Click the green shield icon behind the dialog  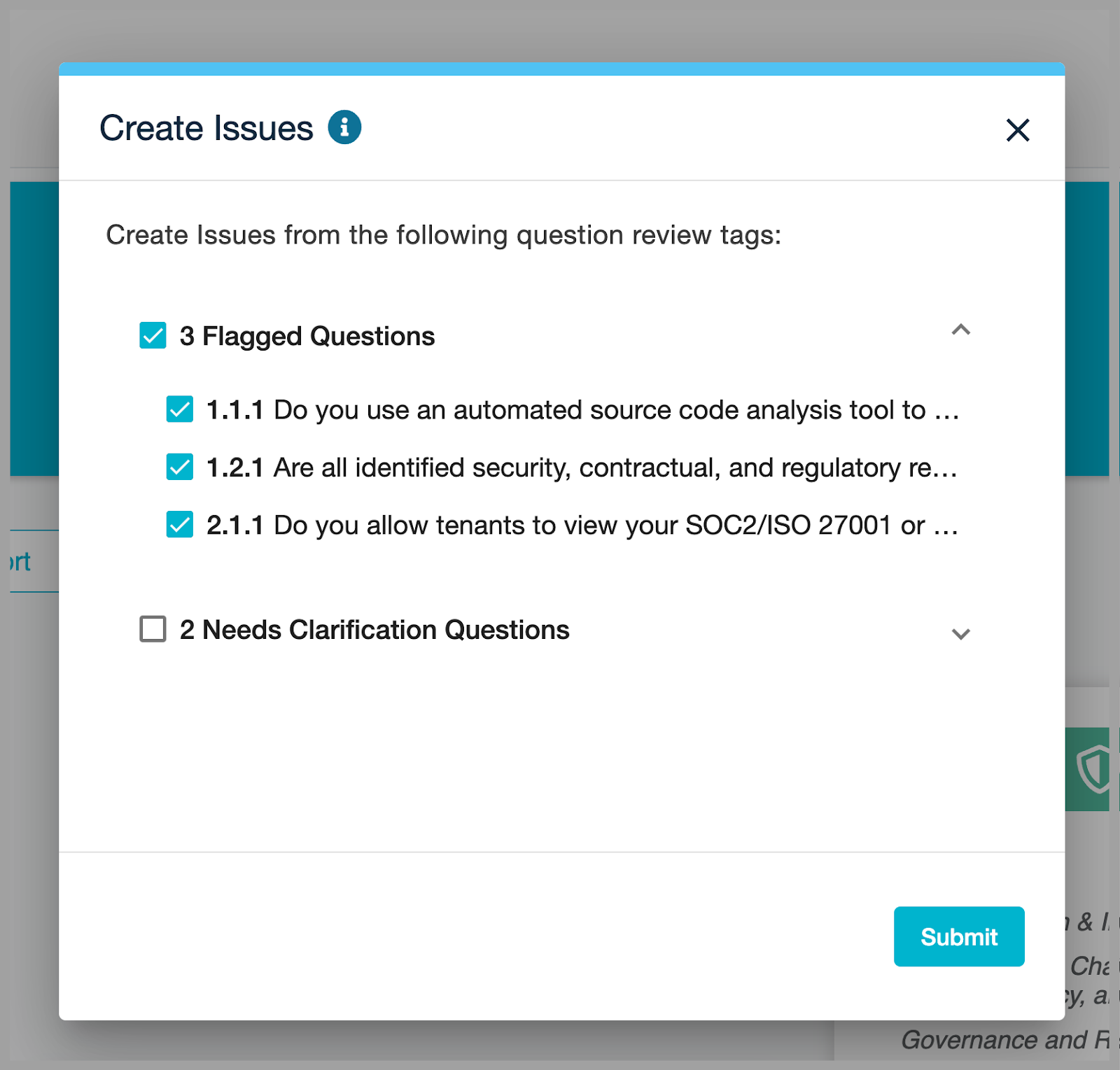pos(1093,768)
